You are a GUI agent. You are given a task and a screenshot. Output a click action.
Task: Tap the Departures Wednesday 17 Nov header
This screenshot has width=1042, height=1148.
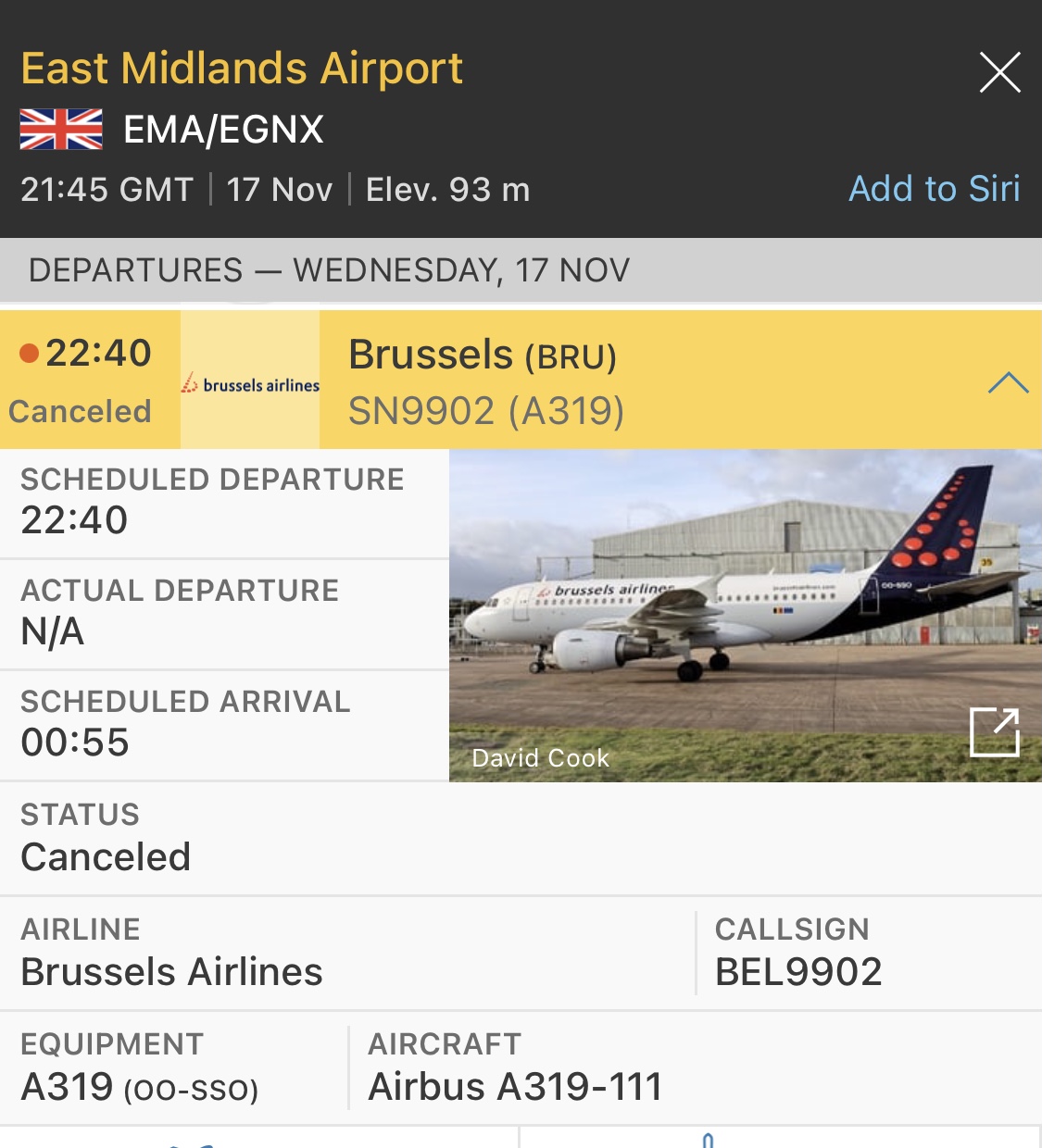329,270
